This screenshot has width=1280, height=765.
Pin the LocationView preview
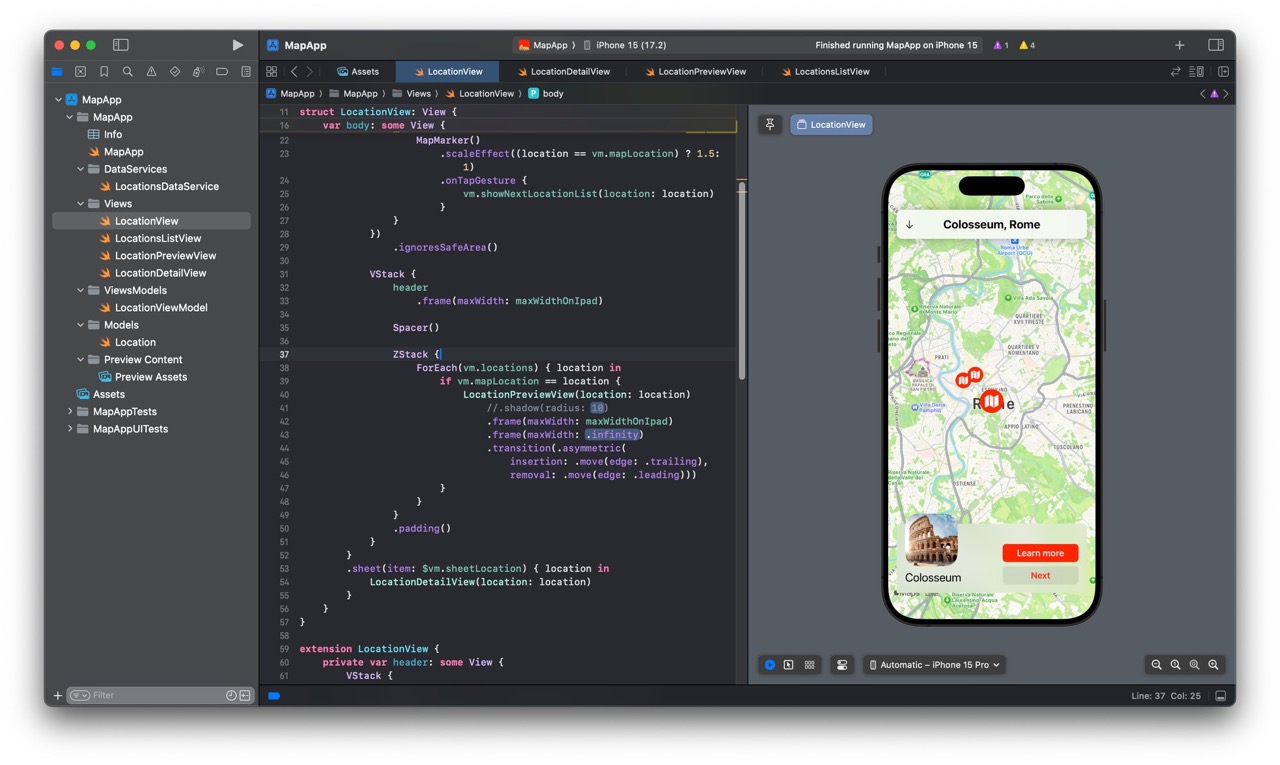pyautogui.click(x=770, y=125)
